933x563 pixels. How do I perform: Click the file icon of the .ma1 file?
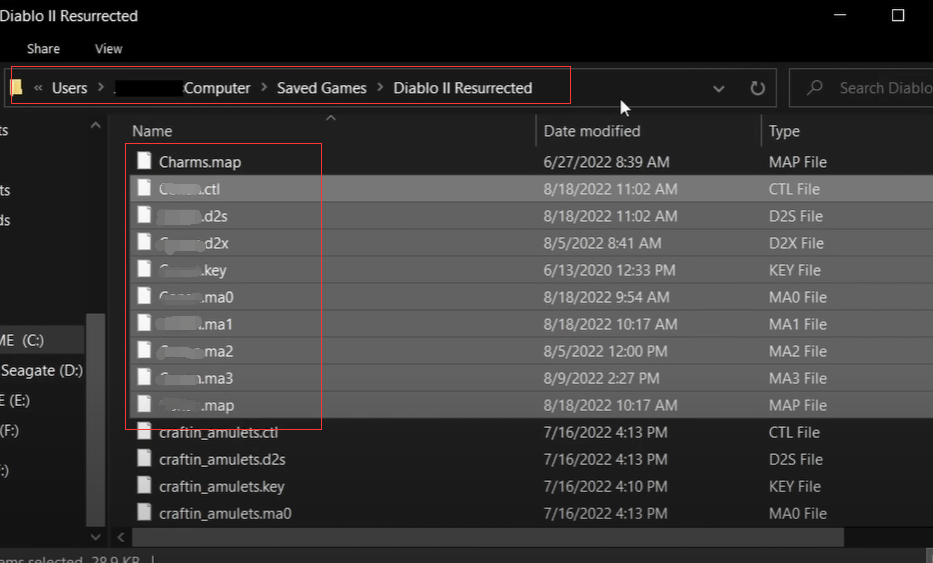pos(144,324)
